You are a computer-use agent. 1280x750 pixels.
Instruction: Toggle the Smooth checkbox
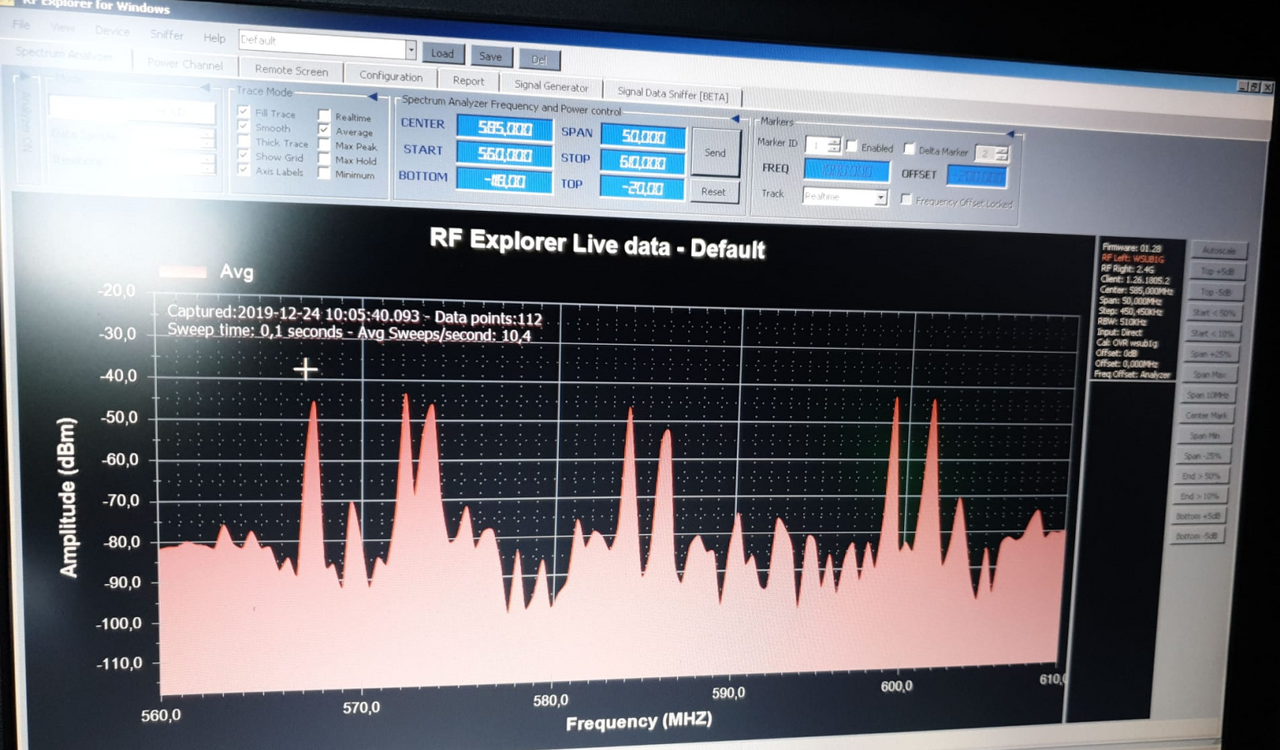243,126
